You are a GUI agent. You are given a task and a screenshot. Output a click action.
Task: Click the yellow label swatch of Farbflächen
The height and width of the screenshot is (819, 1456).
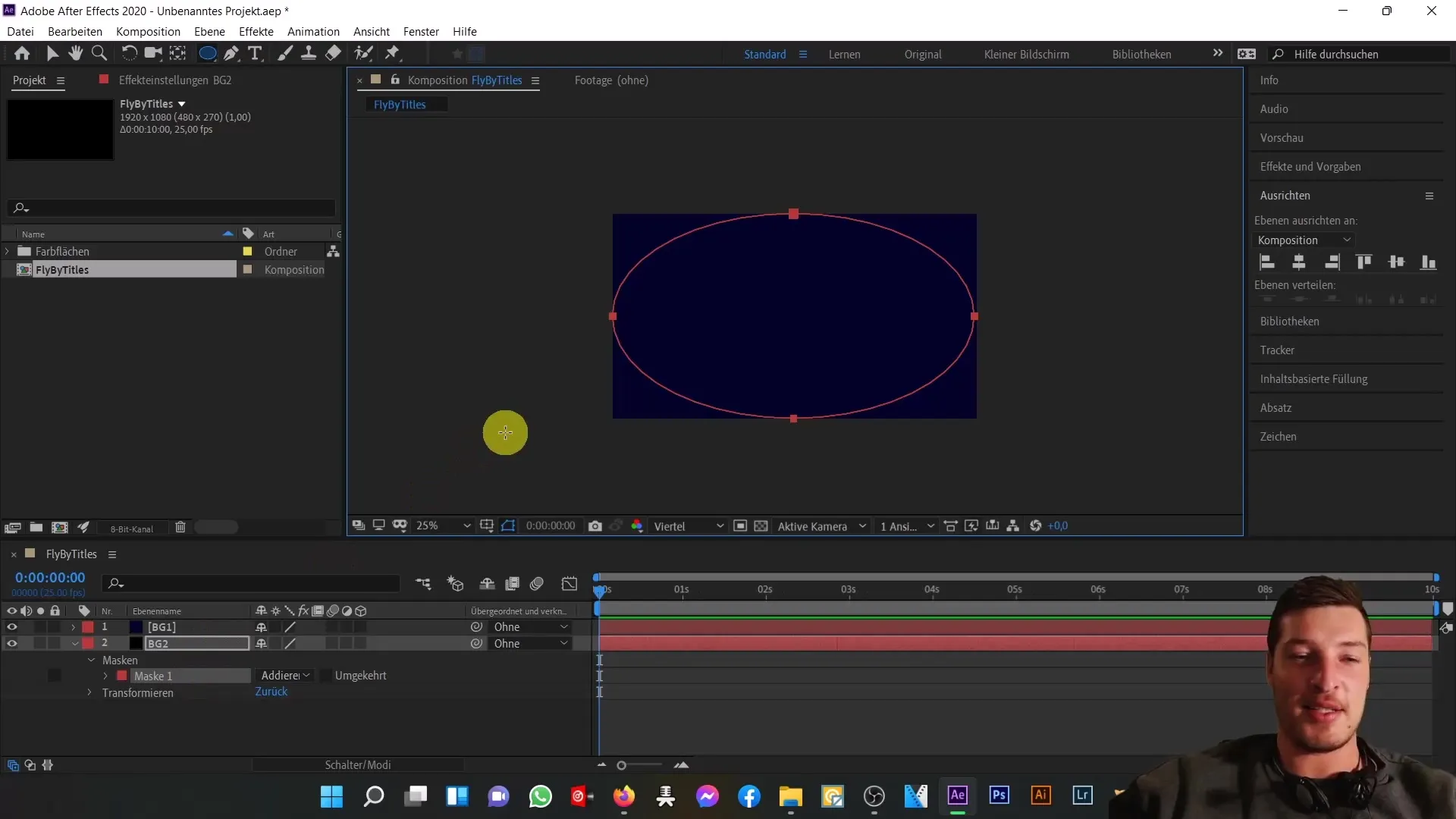pyautogui.click(x=247, y=251)
